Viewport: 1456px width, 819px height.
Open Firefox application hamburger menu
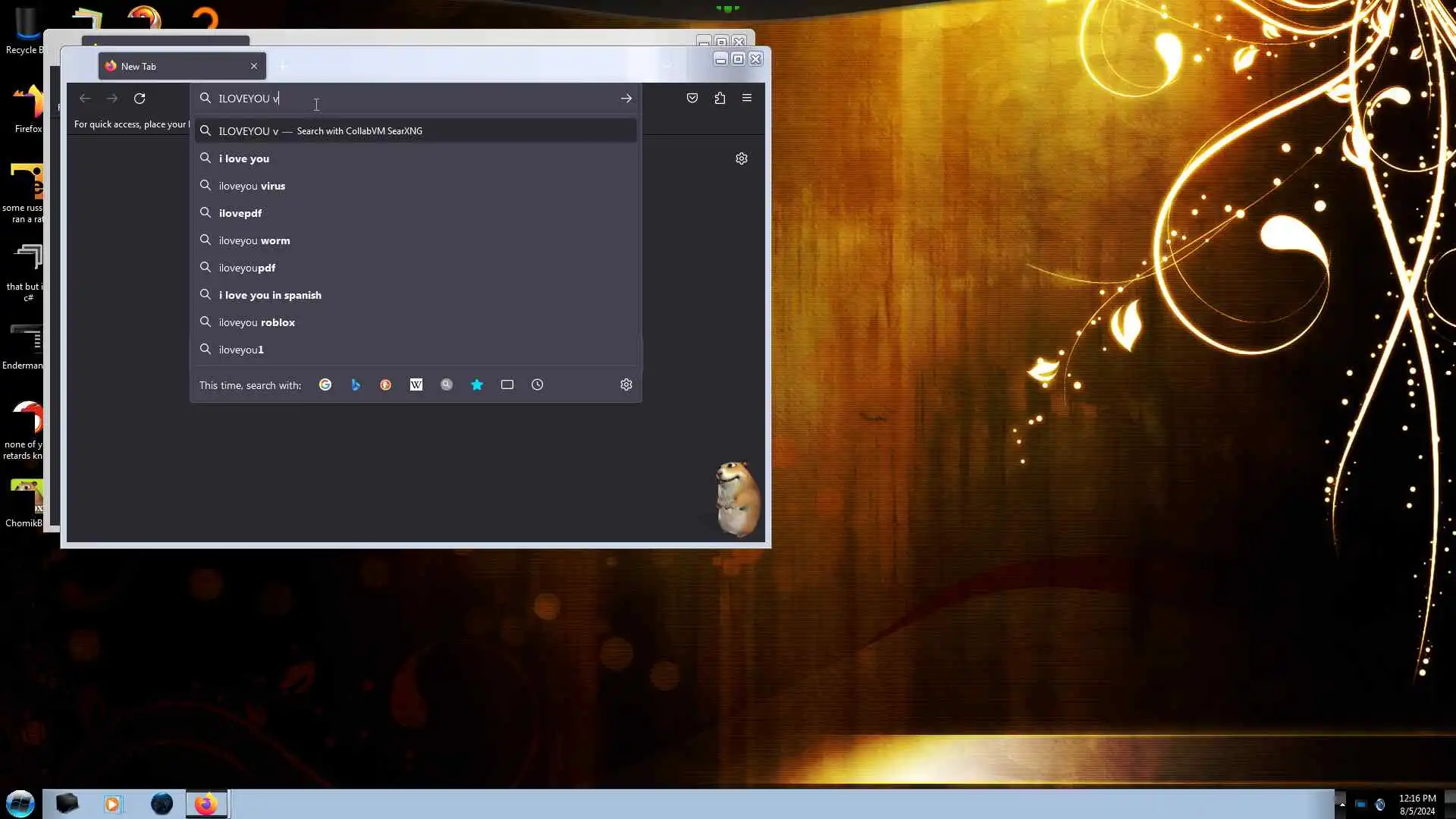[x=747, y=99]
